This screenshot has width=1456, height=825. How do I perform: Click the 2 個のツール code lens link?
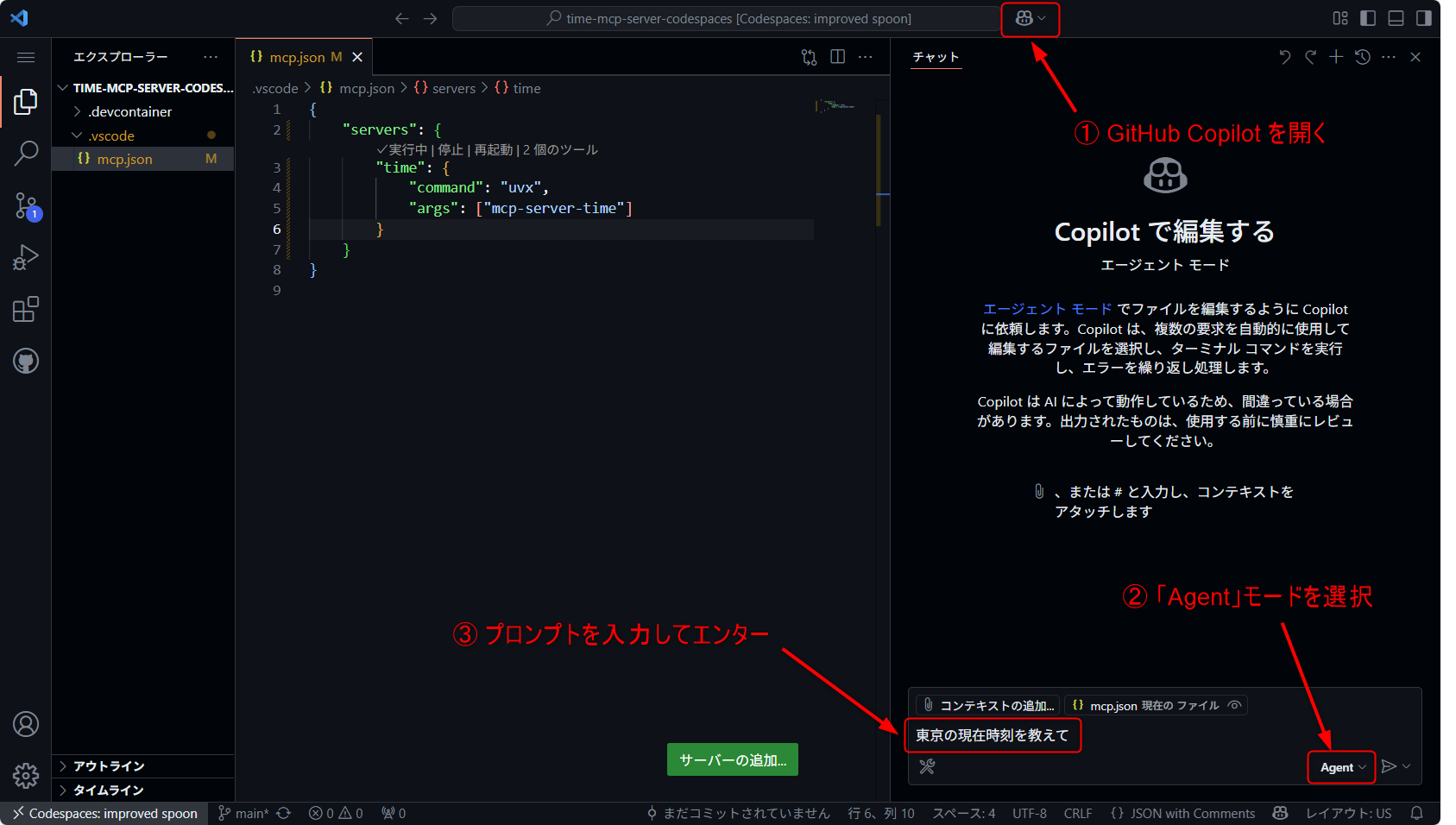point(560,150)
